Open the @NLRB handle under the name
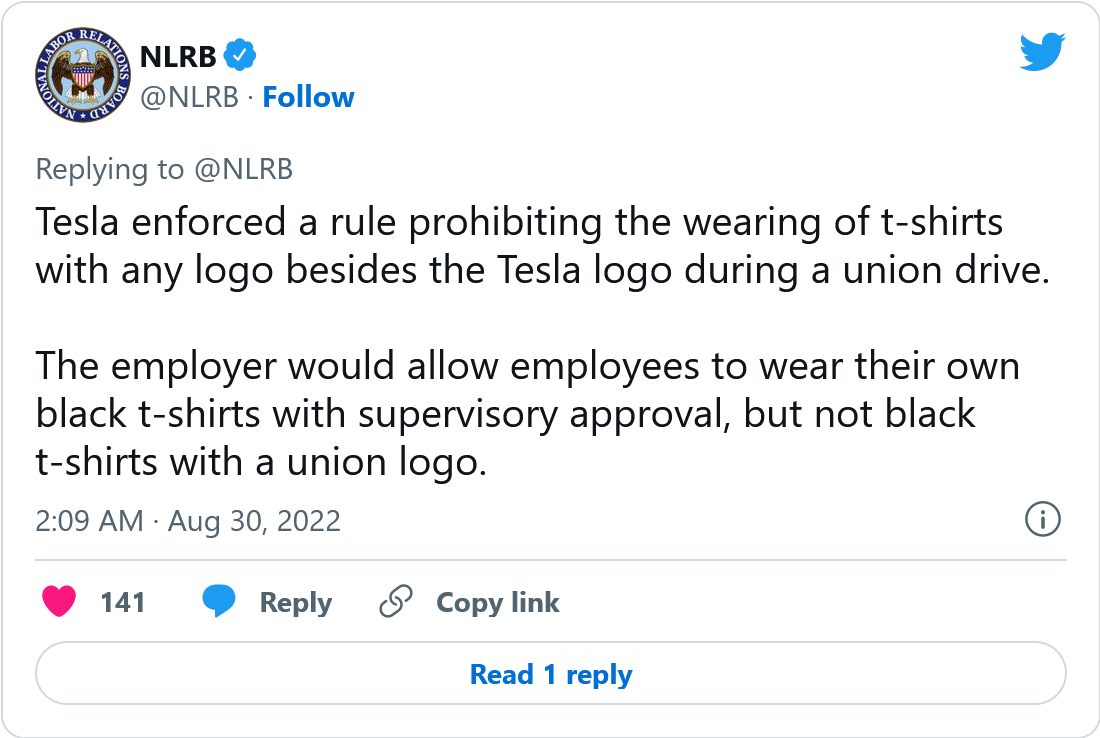The image size is (1100, 738). (x=189, y=97)
